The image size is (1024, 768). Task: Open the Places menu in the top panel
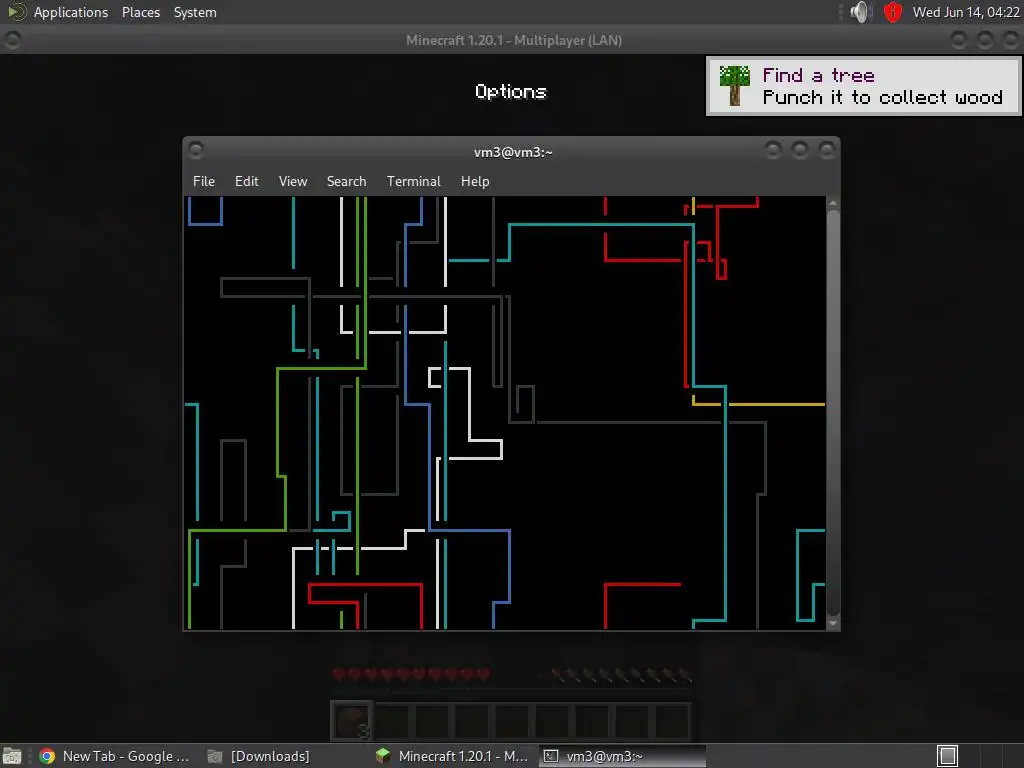tap(141, 12)
